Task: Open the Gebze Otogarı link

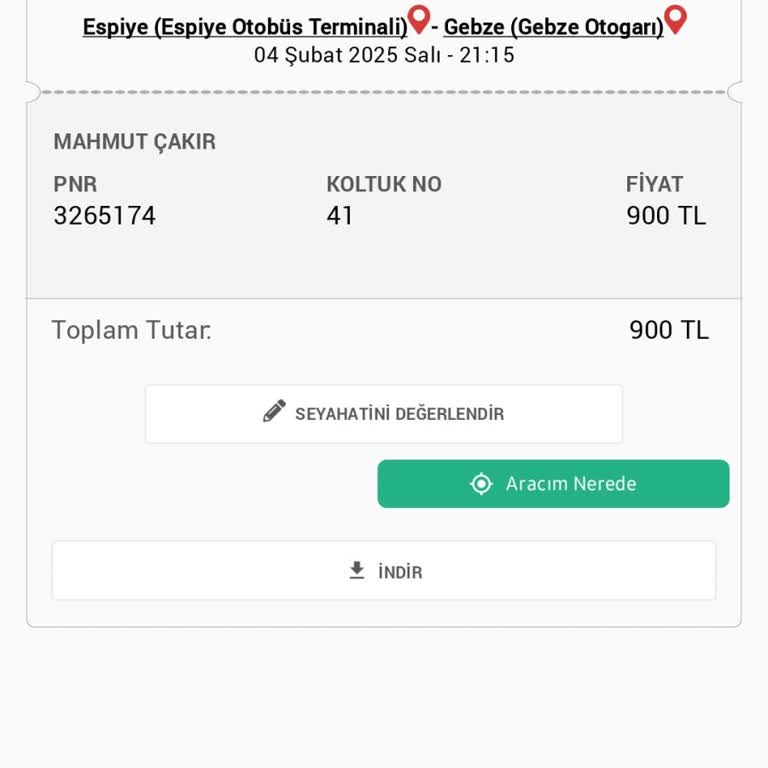Action: [553, 27]
